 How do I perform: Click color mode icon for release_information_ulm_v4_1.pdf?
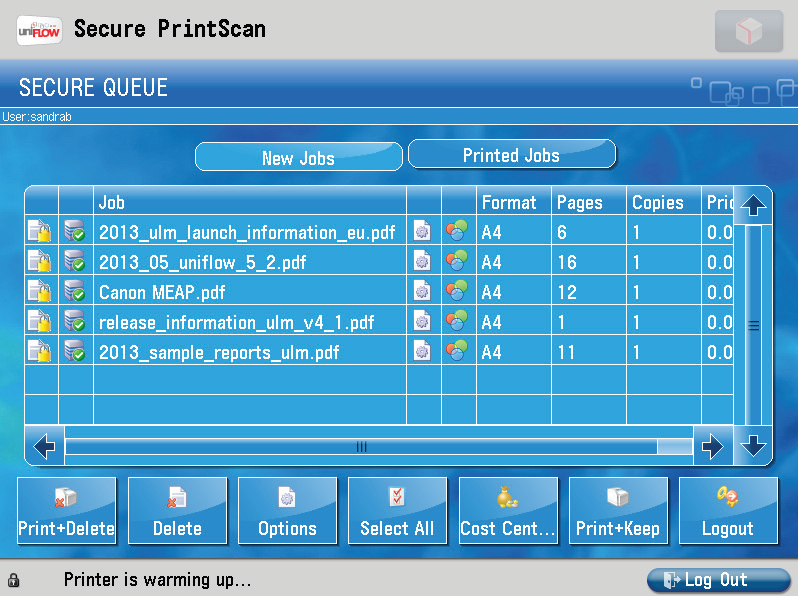tap(457, 320)
